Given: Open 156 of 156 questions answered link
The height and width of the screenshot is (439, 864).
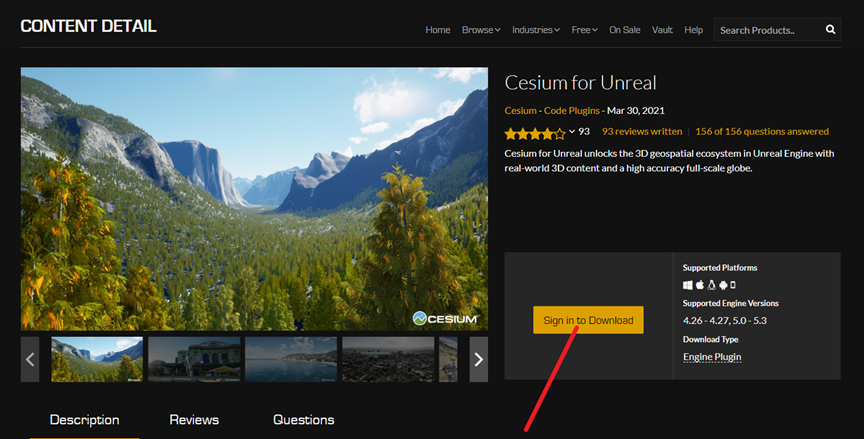Looking at the screenshot, I should point(762,131).
